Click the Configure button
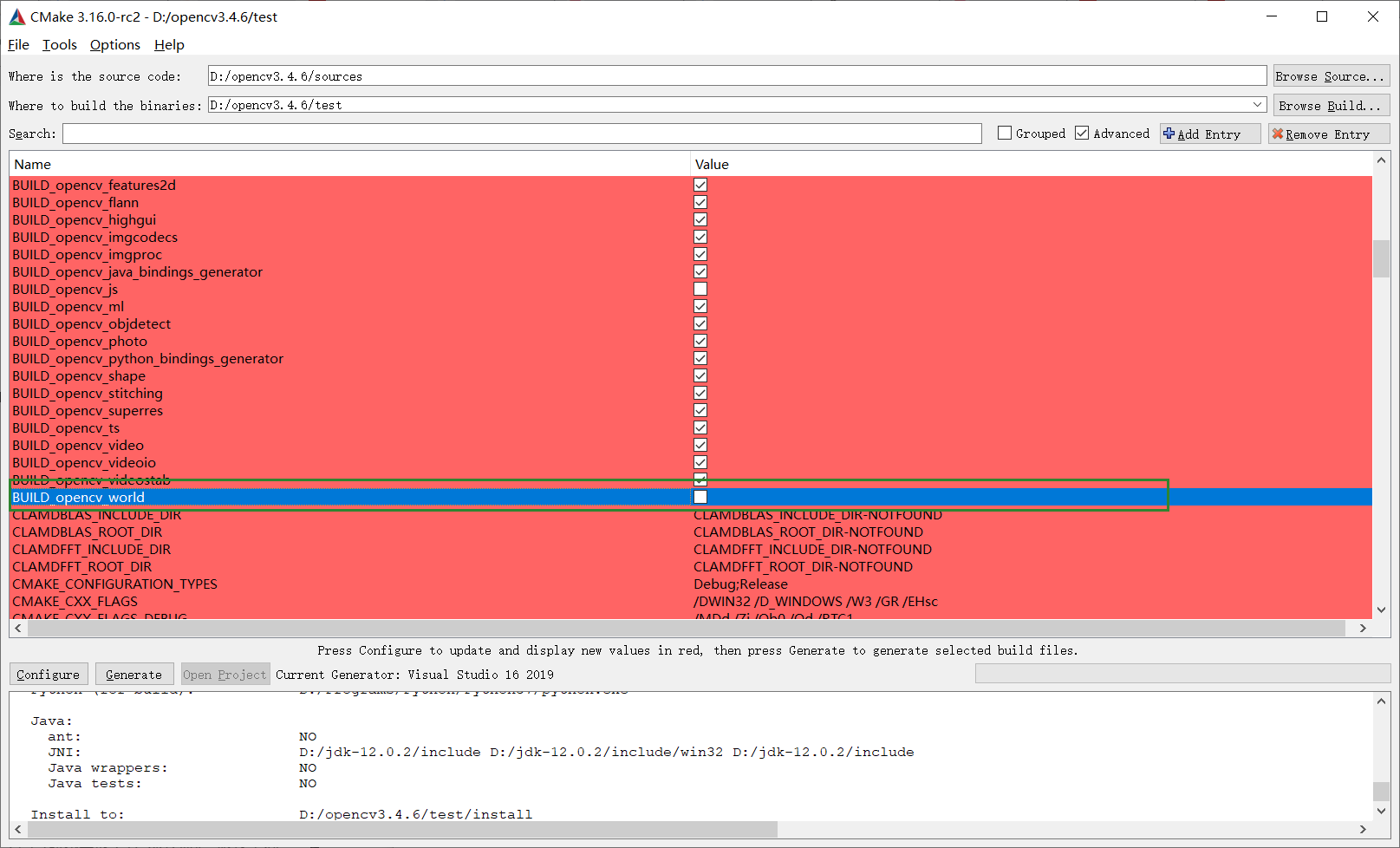Screen dimensions: 1400x848 point(48,675)
